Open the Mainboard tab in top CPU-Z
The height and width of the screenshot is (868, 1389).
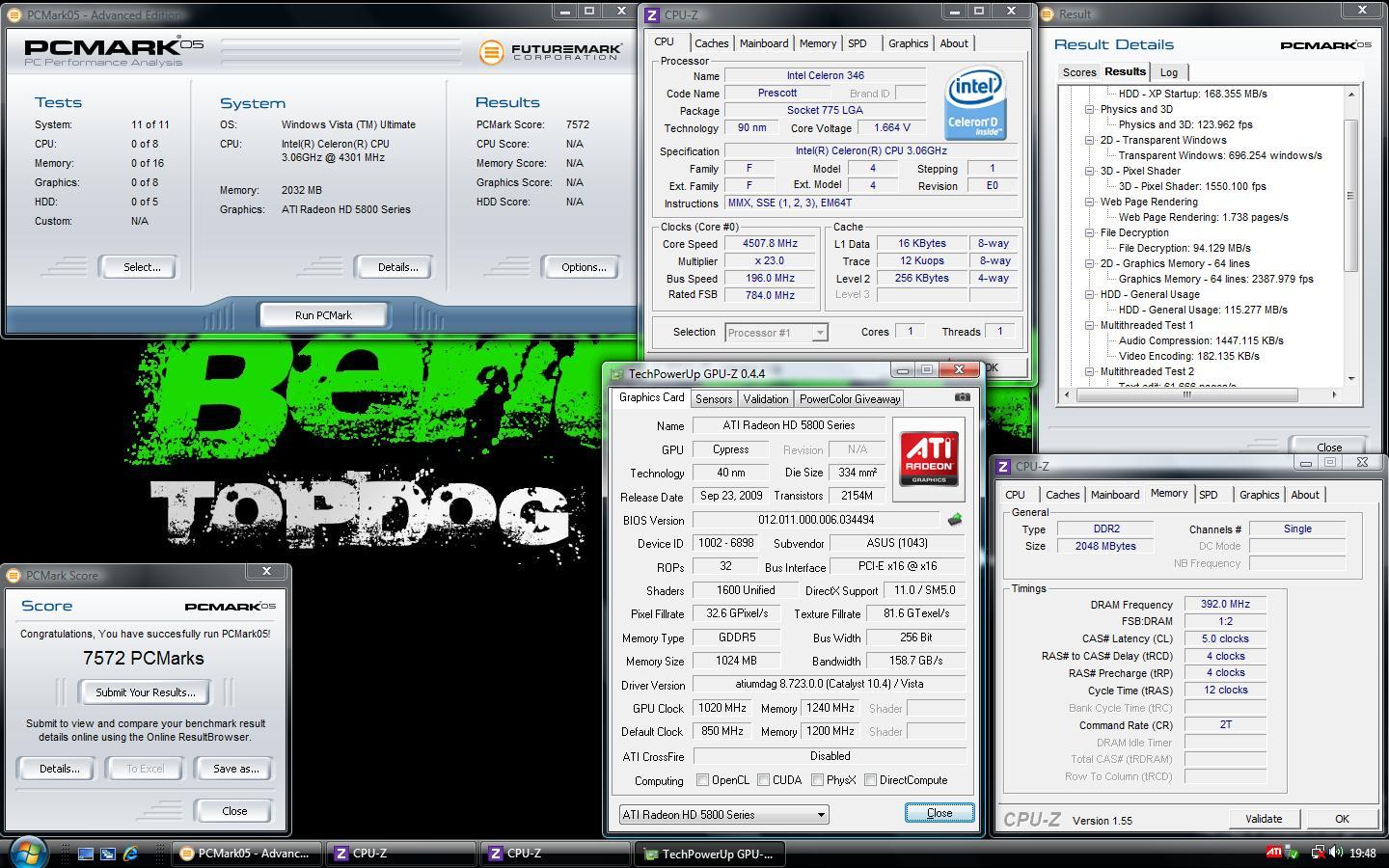(764, 43)
